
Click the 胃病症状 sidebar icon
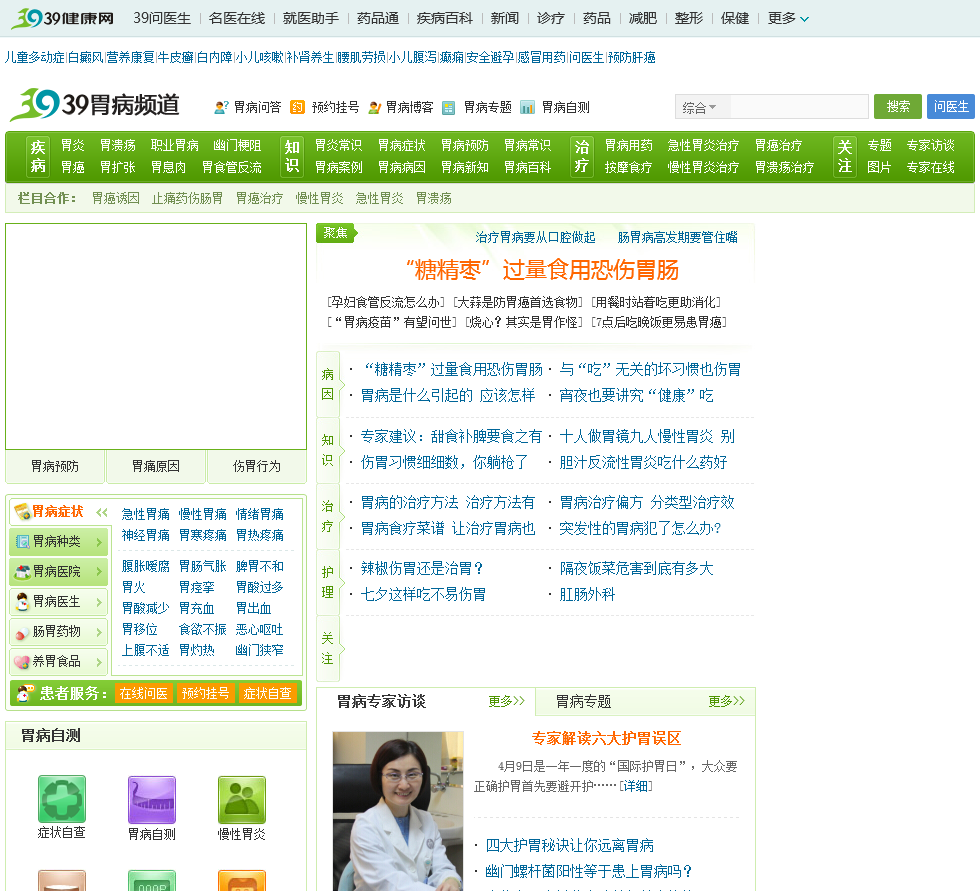coord(22,512)
